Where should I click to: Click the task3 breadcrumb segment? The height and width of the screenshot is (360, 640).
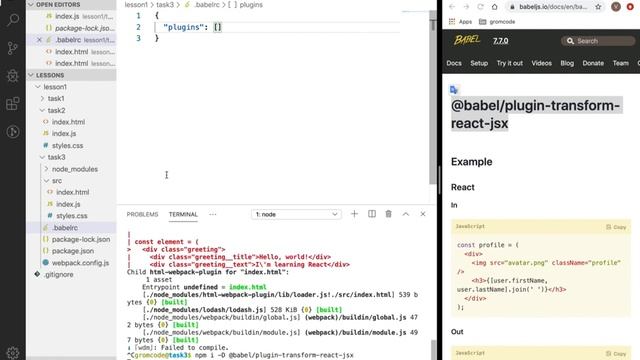(165, 5)
